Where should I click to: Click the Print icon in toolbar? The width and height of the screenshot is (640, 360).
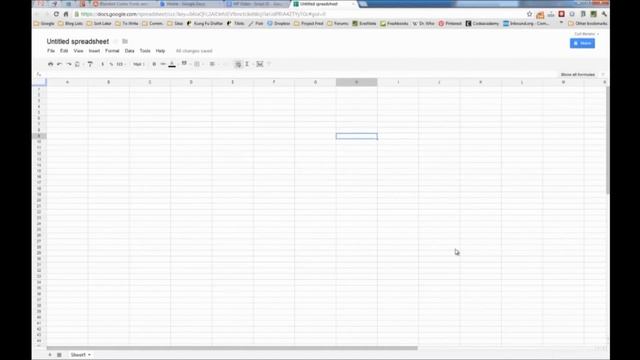point(51,64)
